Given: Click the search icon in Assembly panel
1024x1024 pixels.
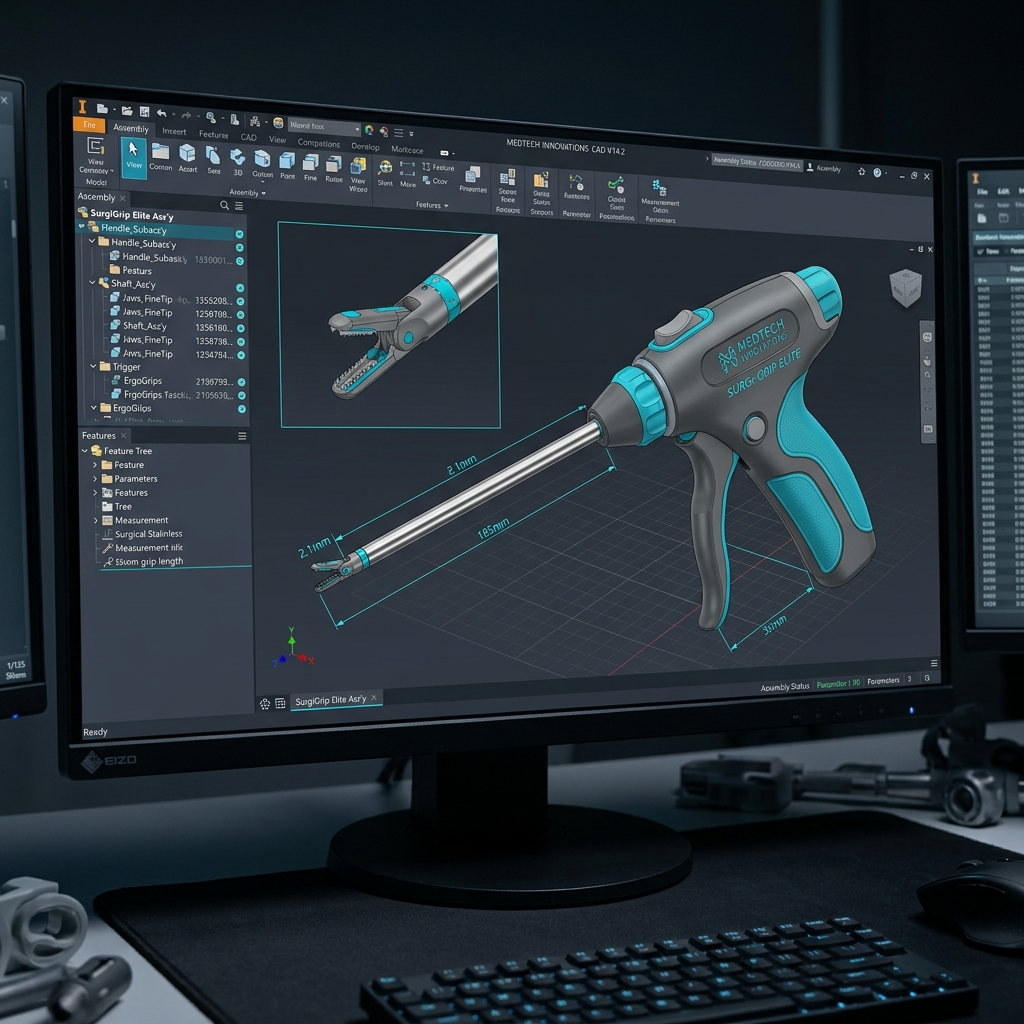Looking at the screenshot, I should pyautogui.click(x=224, y=205).
